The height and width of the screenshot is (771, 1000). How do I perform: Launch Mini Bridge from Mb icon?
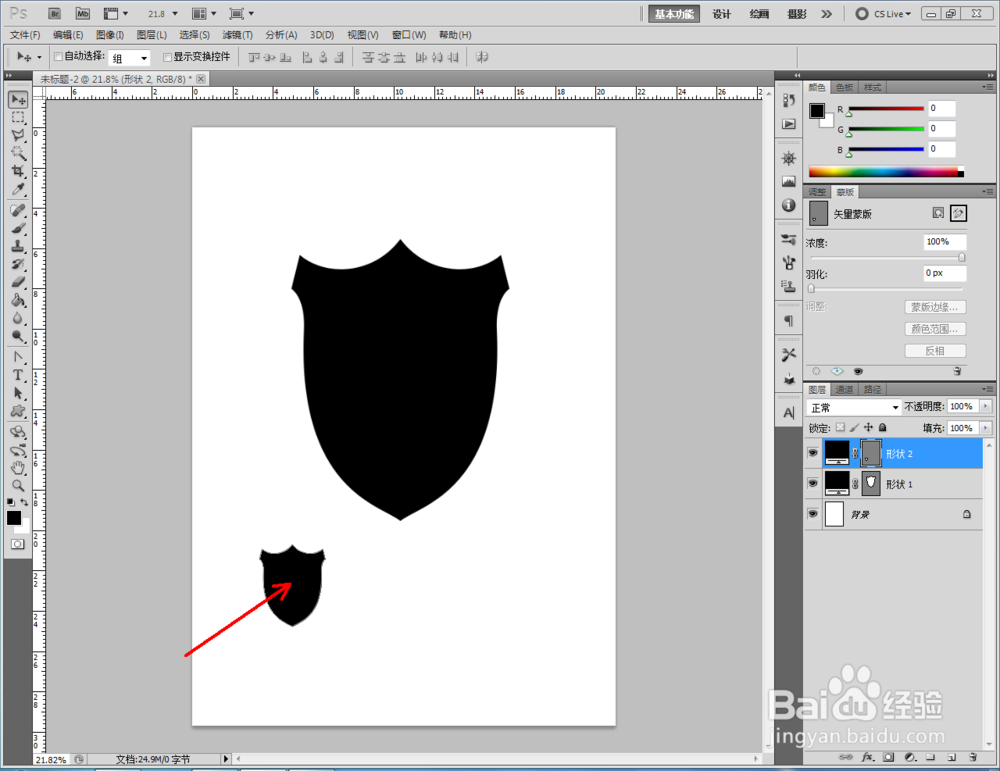tap(83, 13)
